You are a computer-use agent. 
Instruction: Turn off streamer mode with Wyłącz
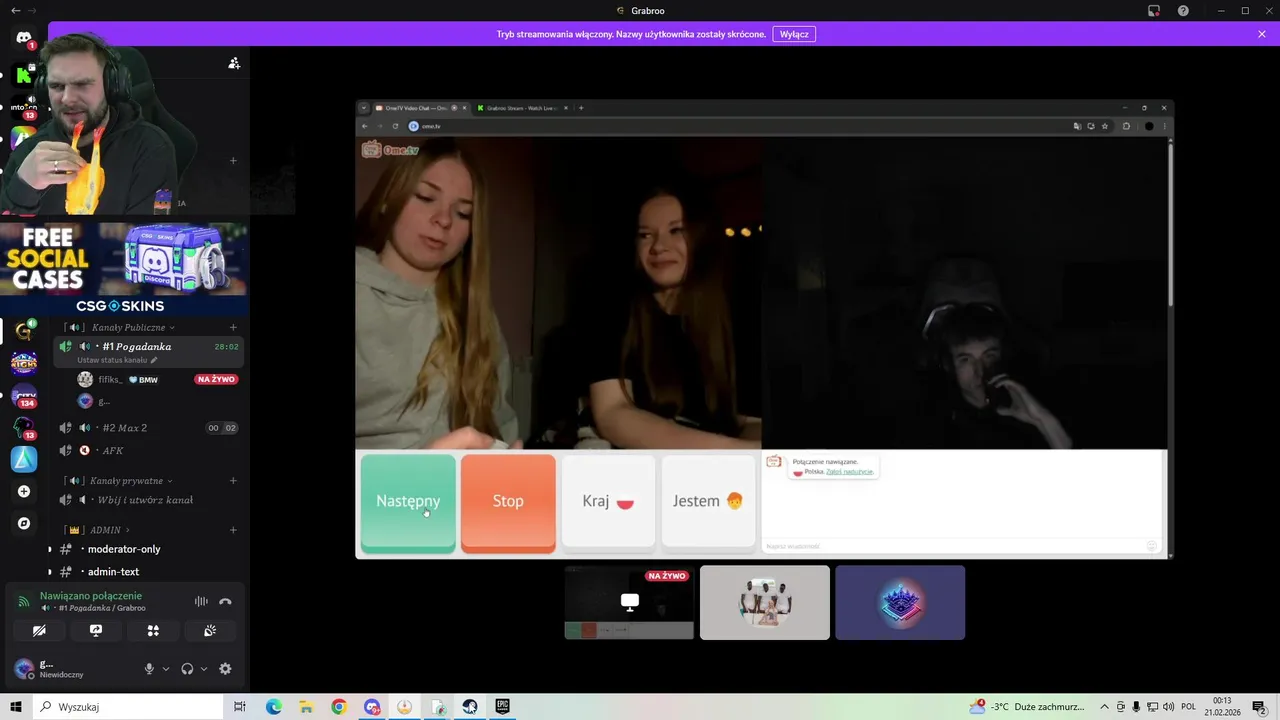pos(794,34)
